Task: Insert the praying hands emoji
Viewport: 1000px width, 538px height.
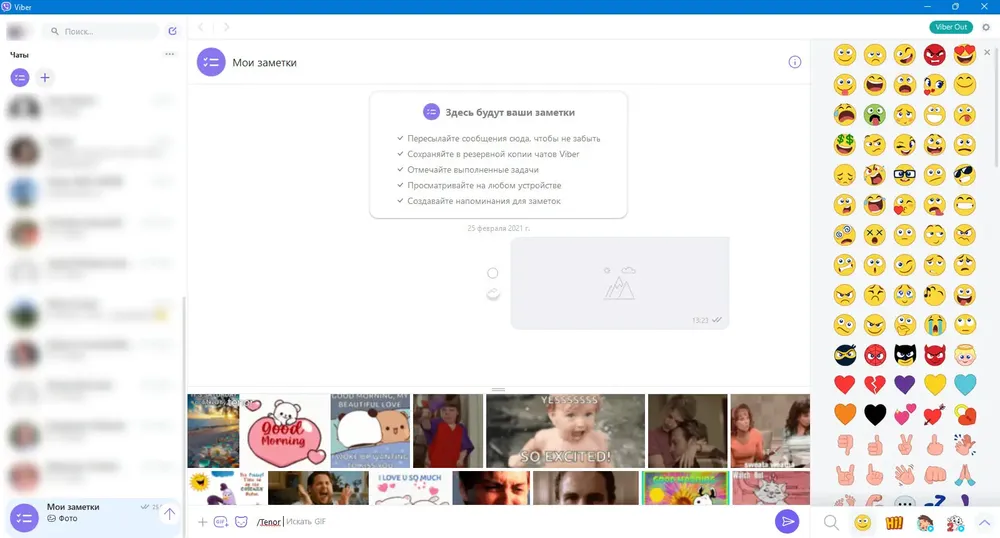Action: tap(965, 475)
